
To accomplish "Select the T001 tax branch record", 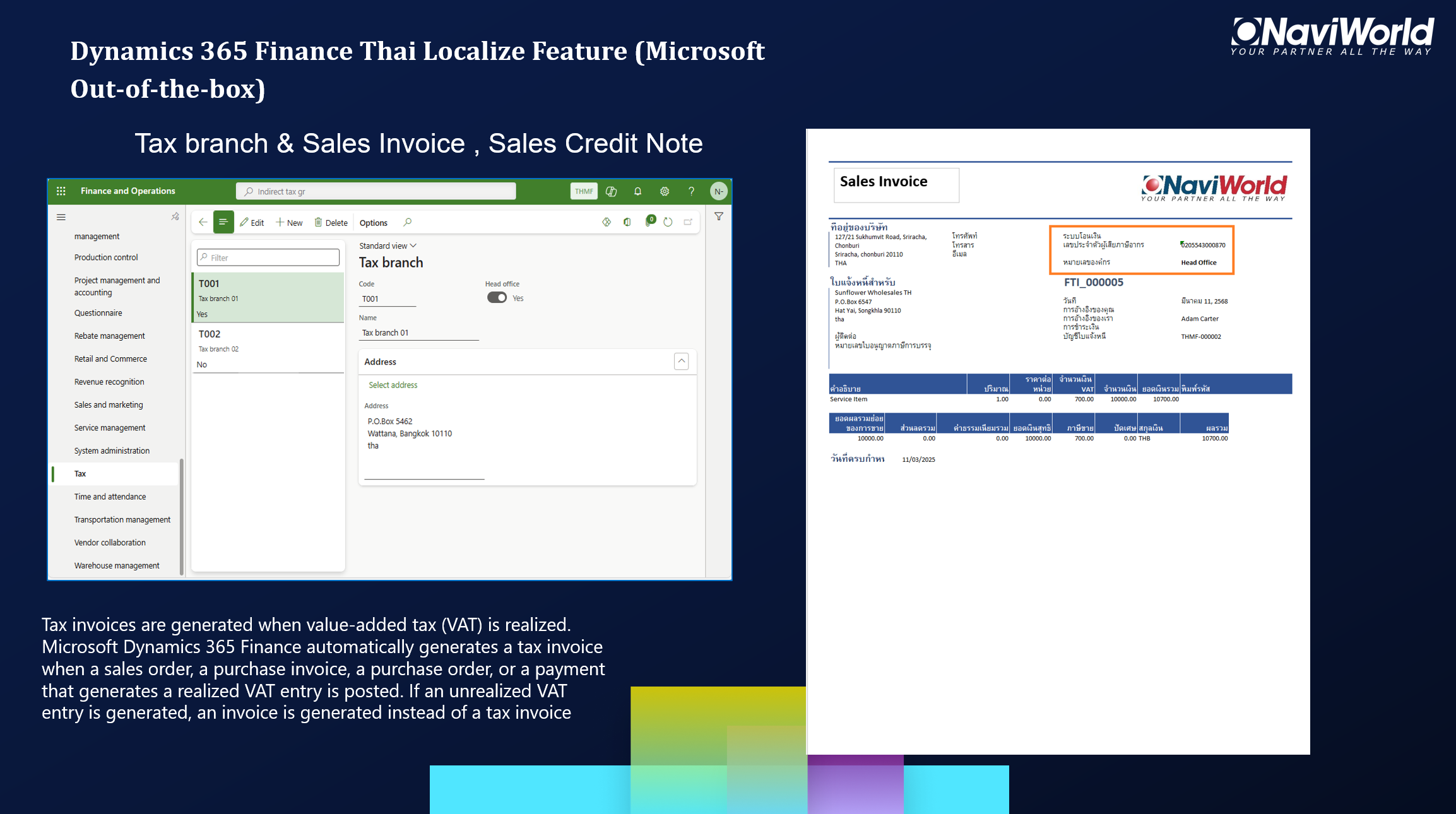I will coord(268,298).
